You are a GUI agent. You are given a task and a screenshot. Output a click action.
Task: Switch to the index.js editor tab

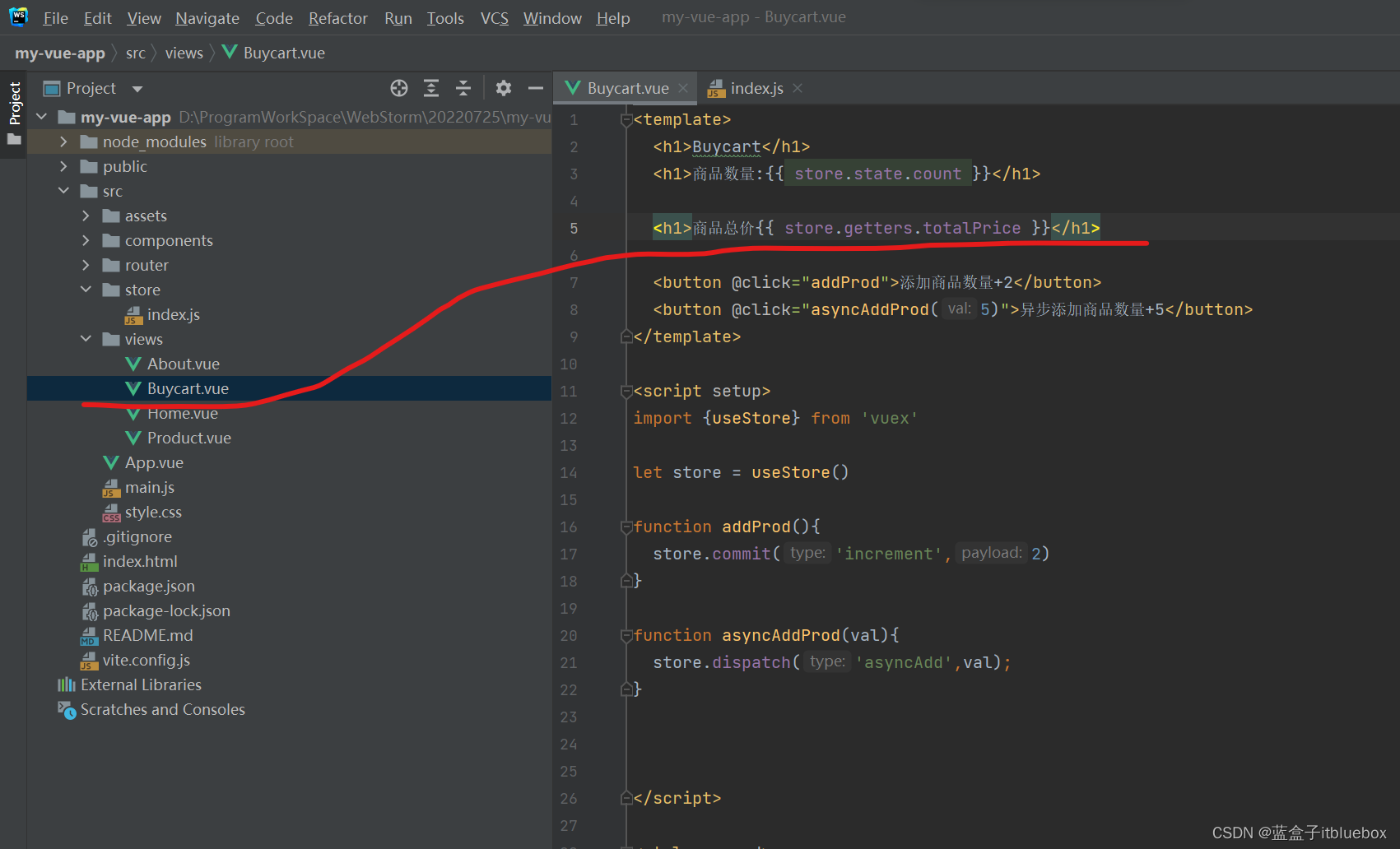point(756,88)
